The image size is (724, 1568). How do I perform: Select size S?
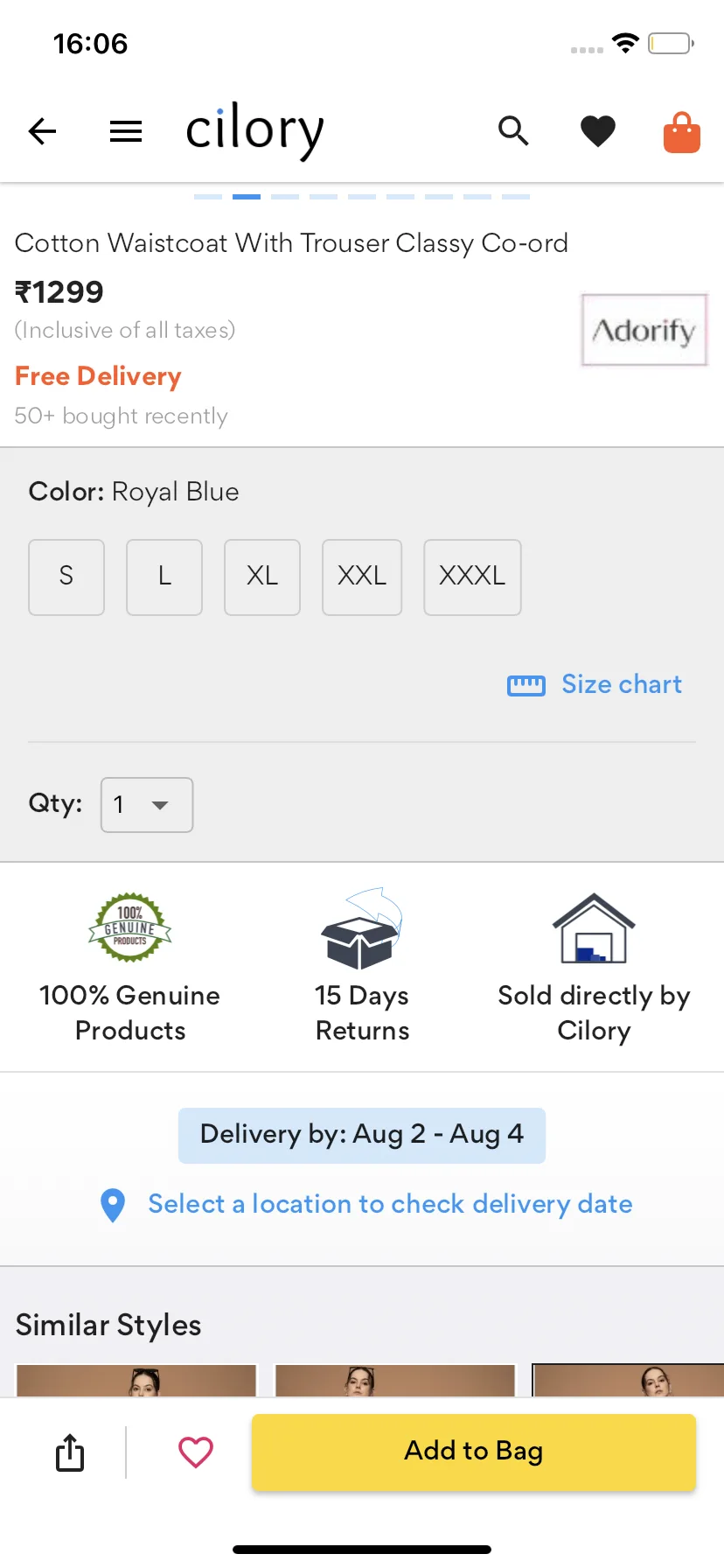(66, 577)
